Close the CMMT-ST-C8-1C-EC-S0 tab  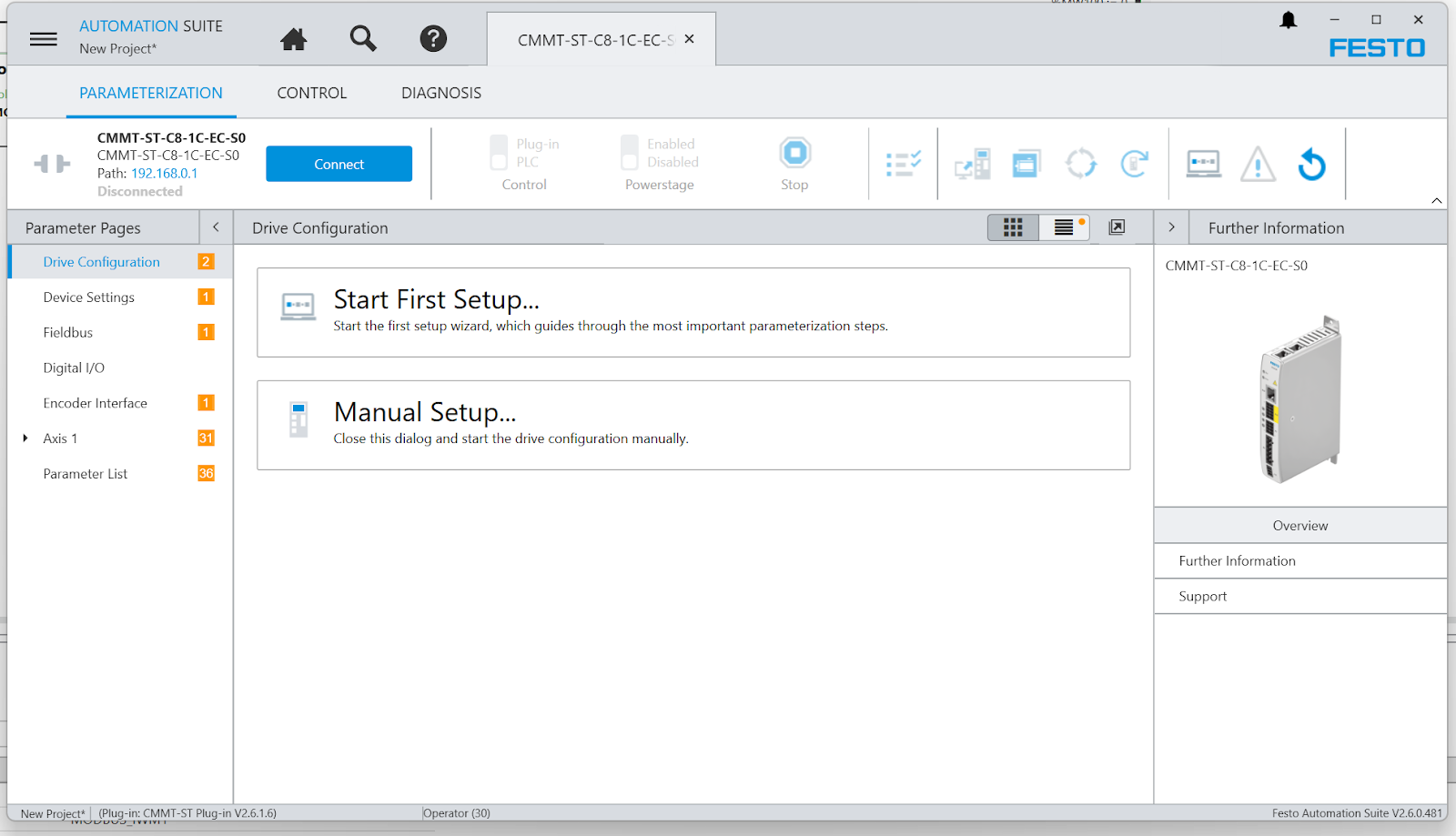click(x=689, y=39)
